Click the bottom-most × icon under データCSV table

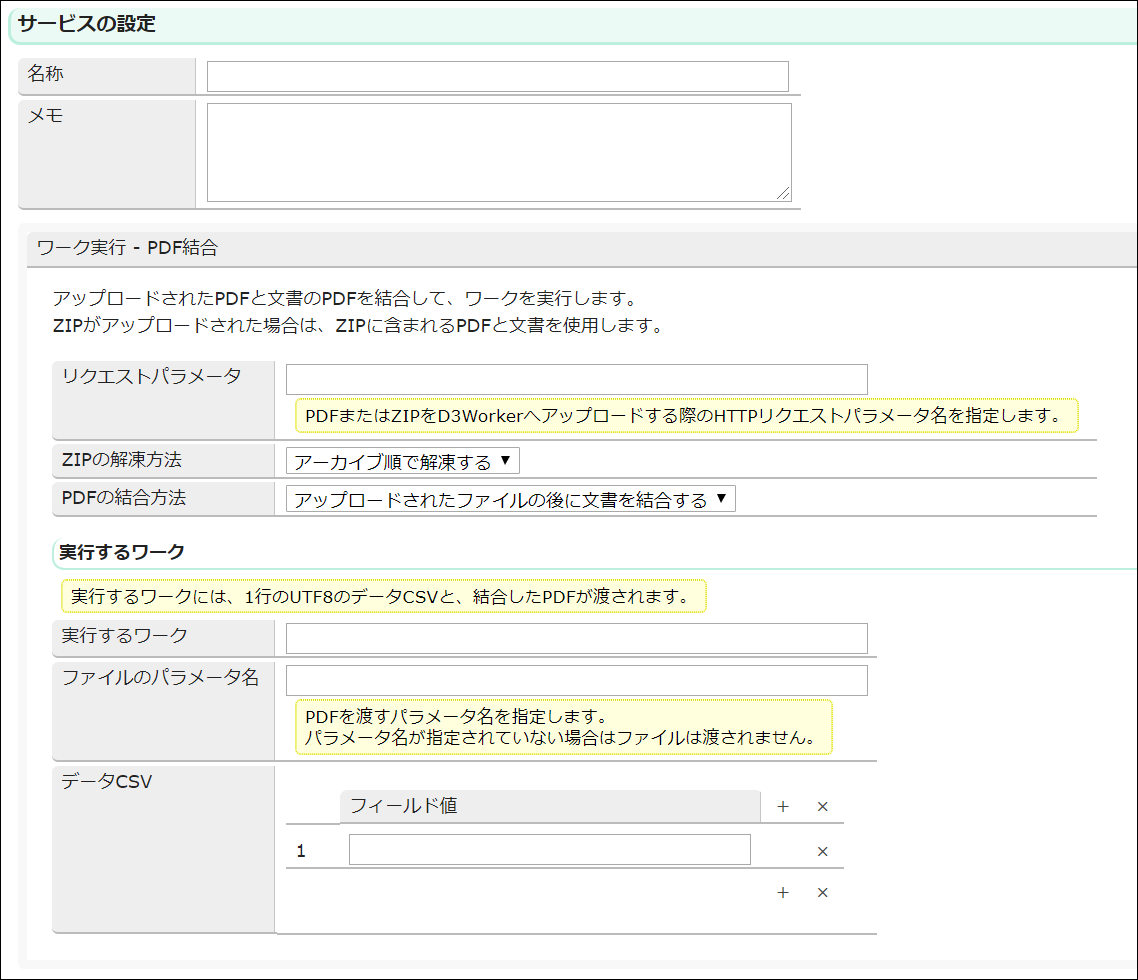point(822,893)
